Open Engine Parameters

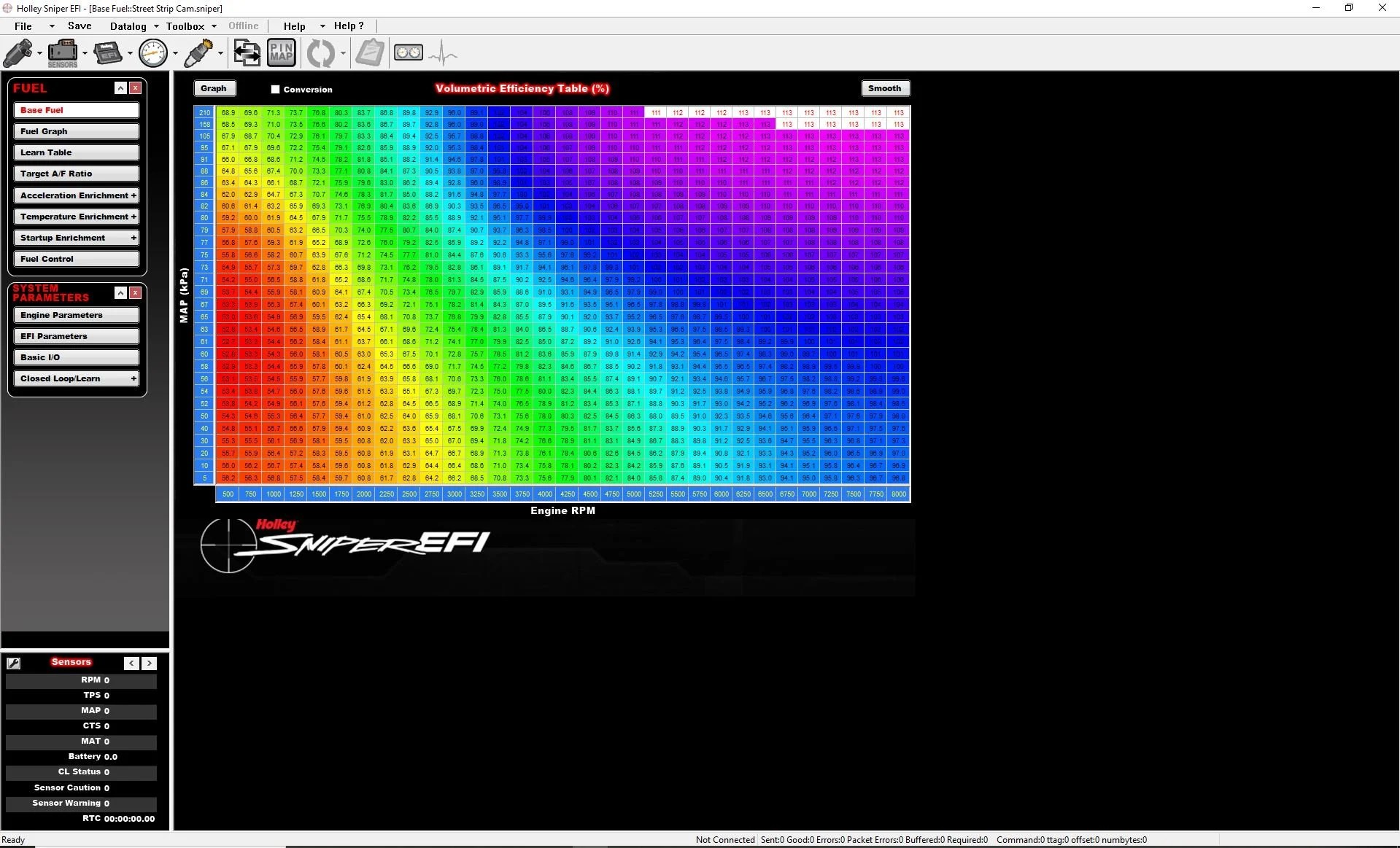pos(76,315)
